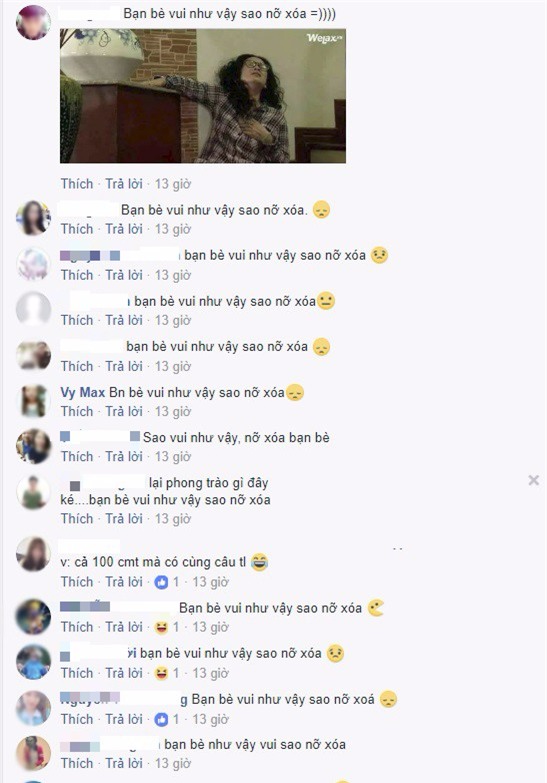Click the haha reaction icon under the pacman emoji comment

coord(161,627)
